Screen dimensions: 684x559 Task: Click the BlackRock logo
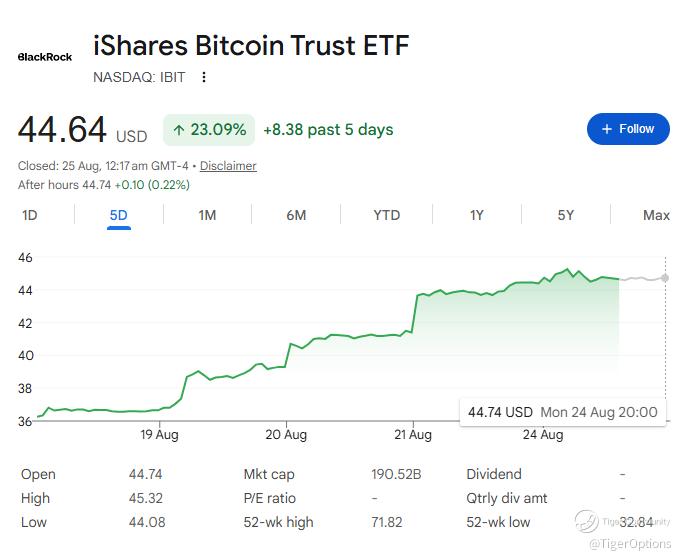pos(45,57)
